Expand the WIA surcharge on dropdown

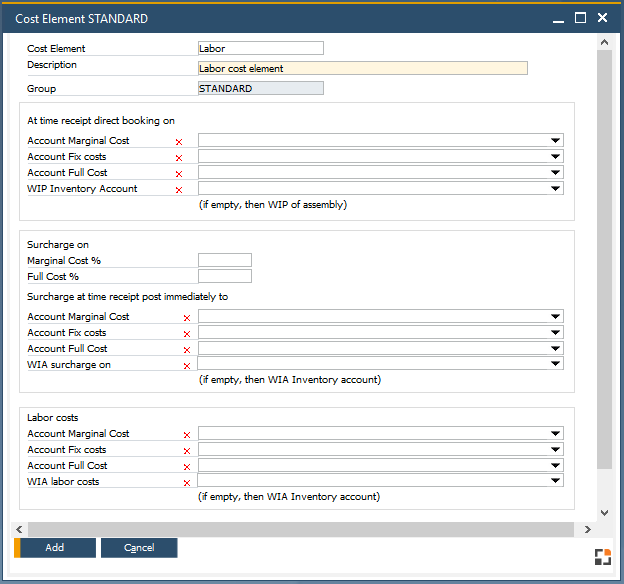coord(555,365)
